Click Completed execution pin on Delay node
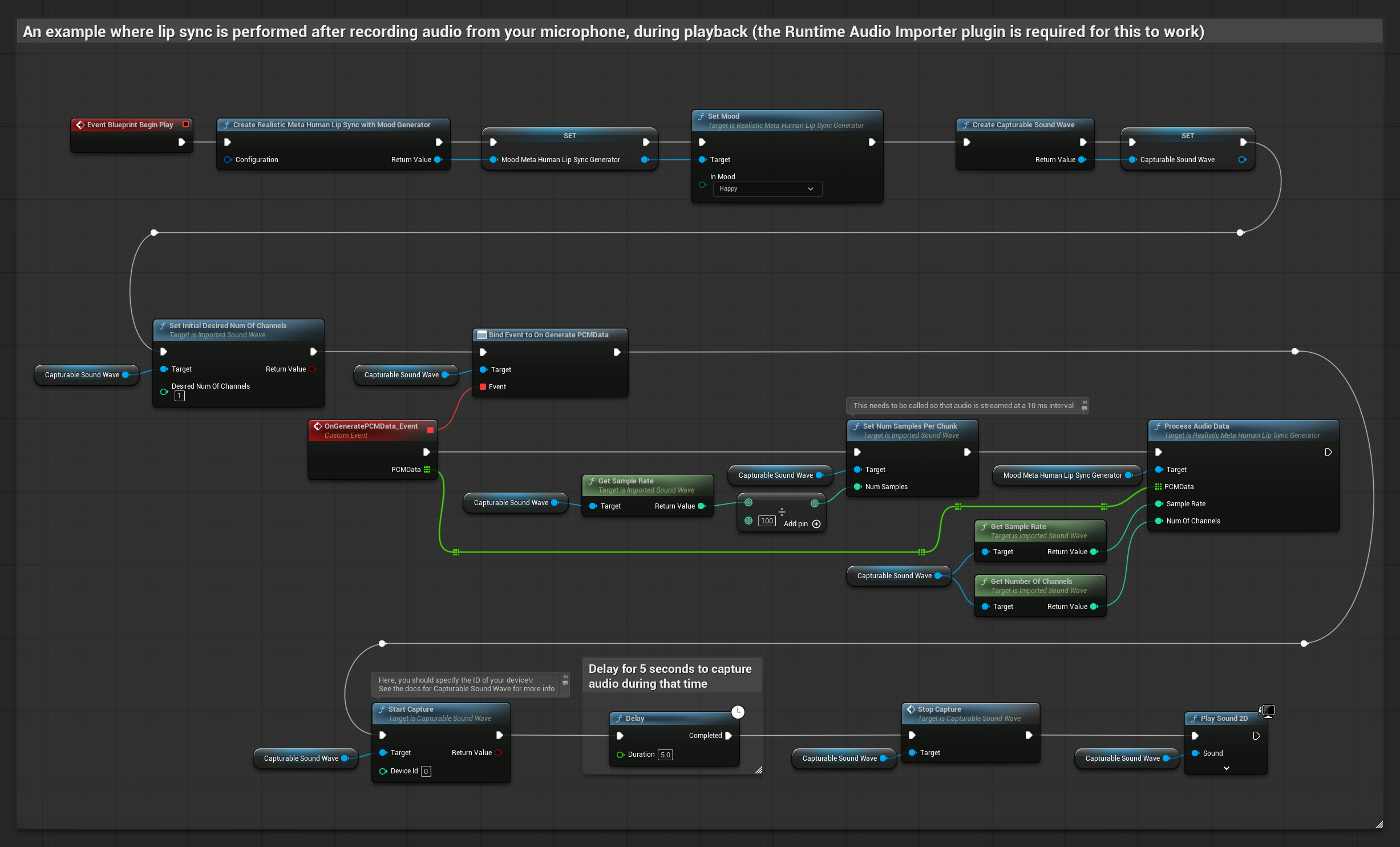The width and height of the screenshot is (1400, 847). coord(729,736)
